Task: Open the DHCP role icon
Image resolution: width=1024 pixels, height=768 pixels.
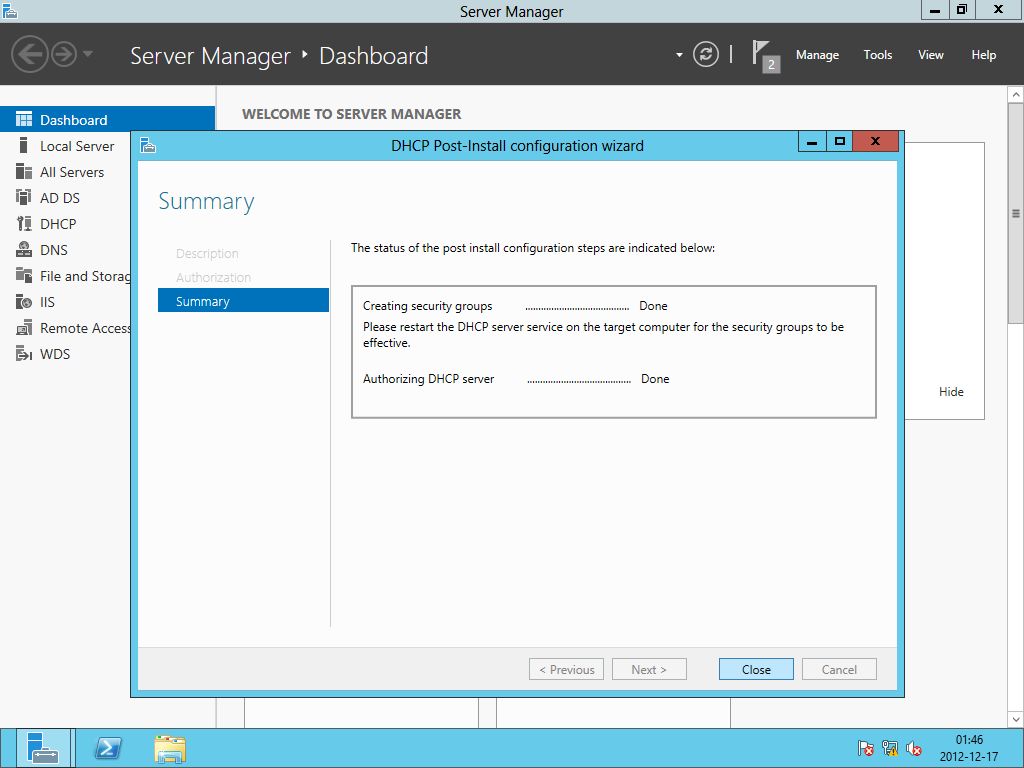Action: coord(24,224)
